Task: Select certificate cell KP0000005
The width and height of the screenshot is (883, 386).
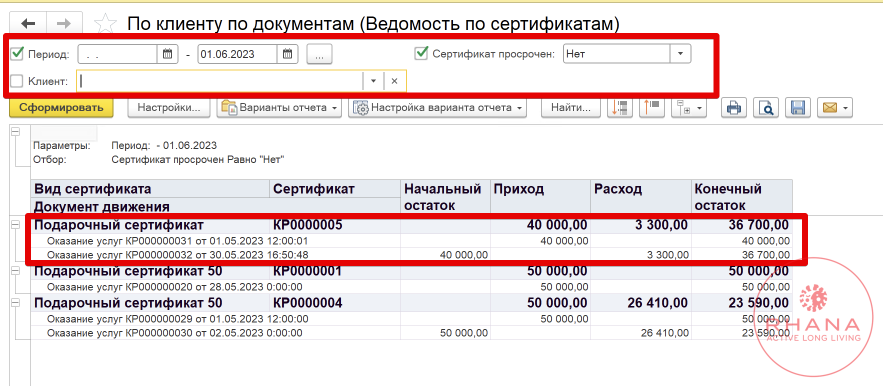Action: (x=335, y=225)
